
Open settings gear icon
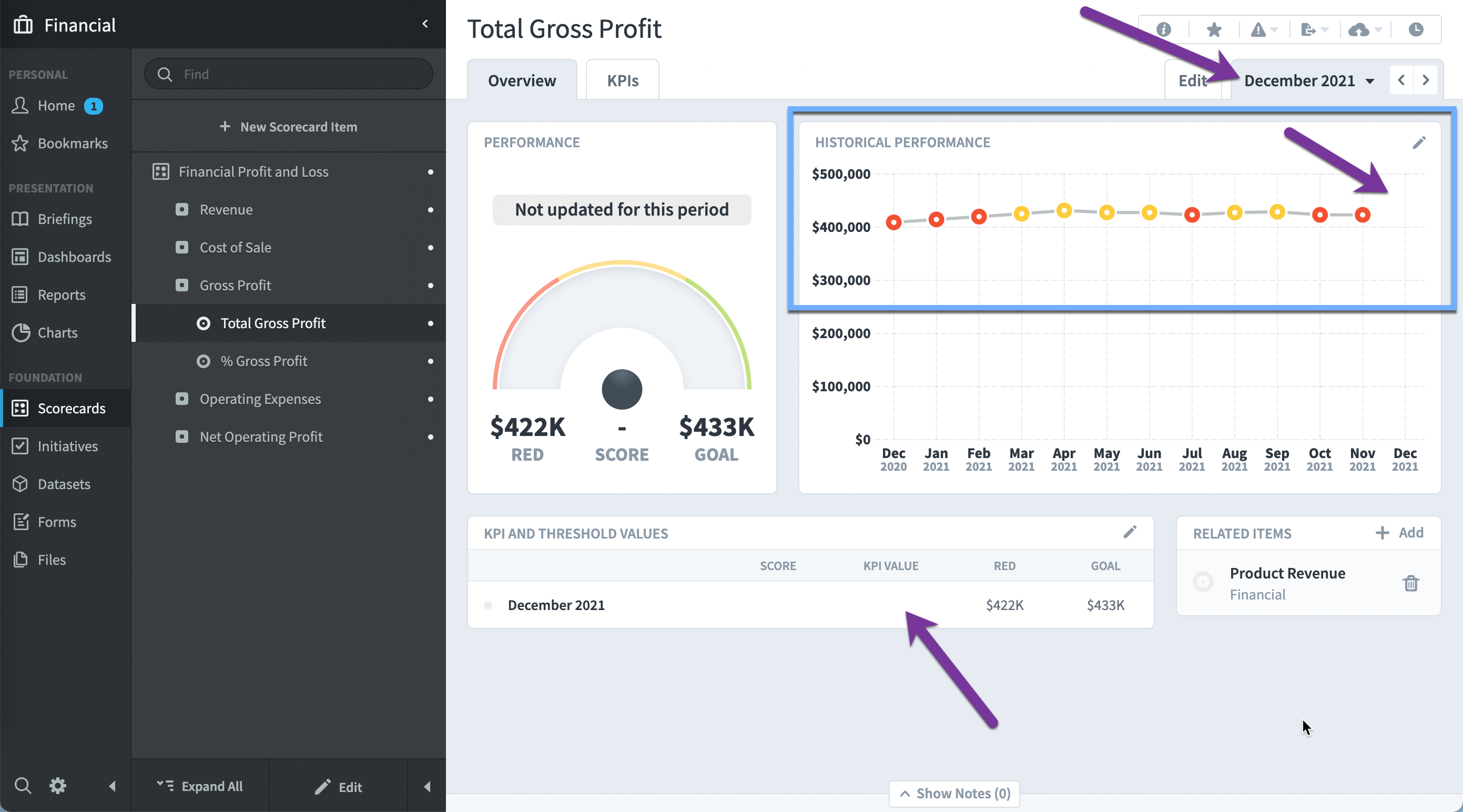[57, 786]
